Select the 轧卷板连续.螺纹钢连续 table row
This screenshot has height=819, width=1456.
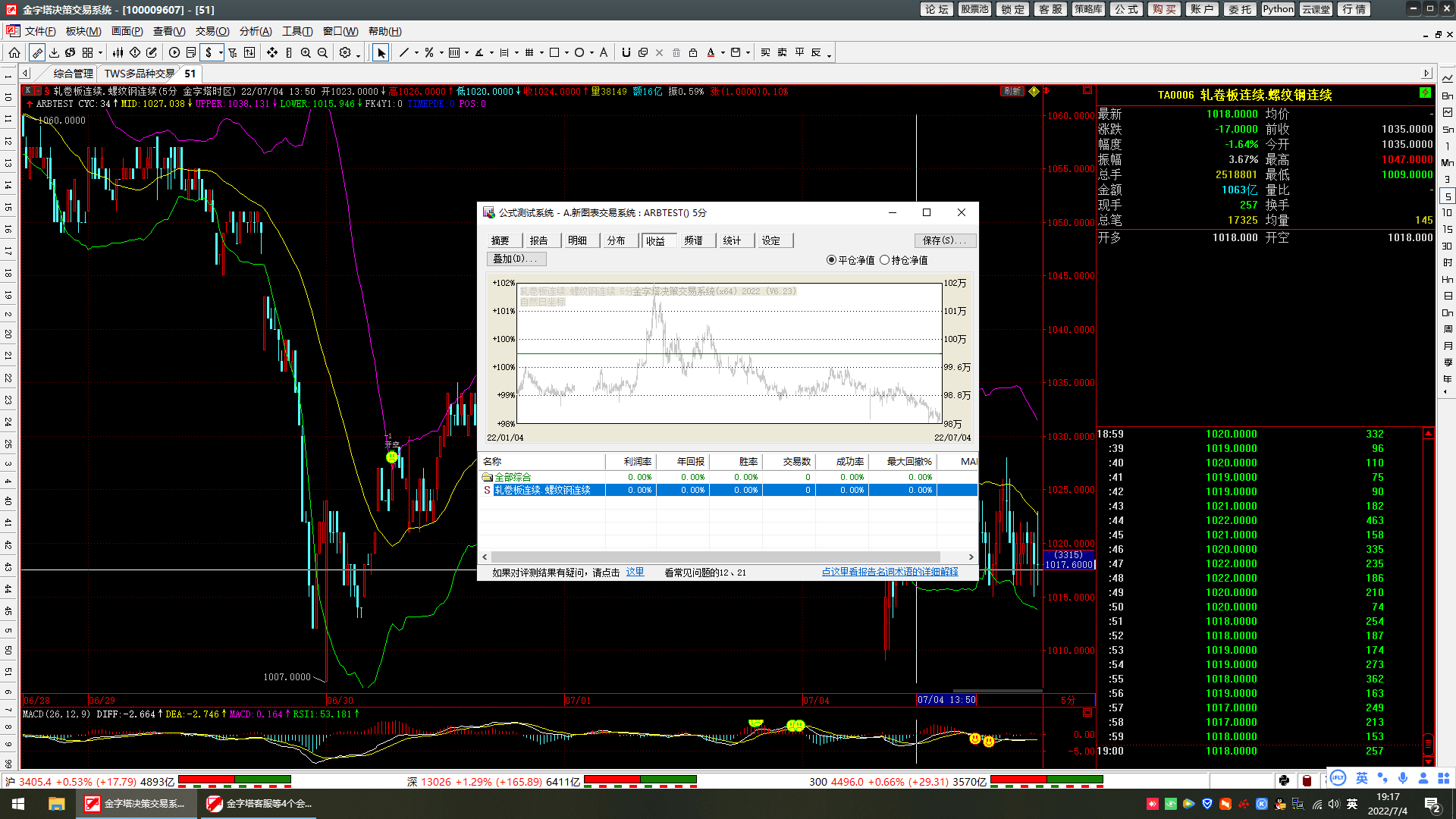542,491
